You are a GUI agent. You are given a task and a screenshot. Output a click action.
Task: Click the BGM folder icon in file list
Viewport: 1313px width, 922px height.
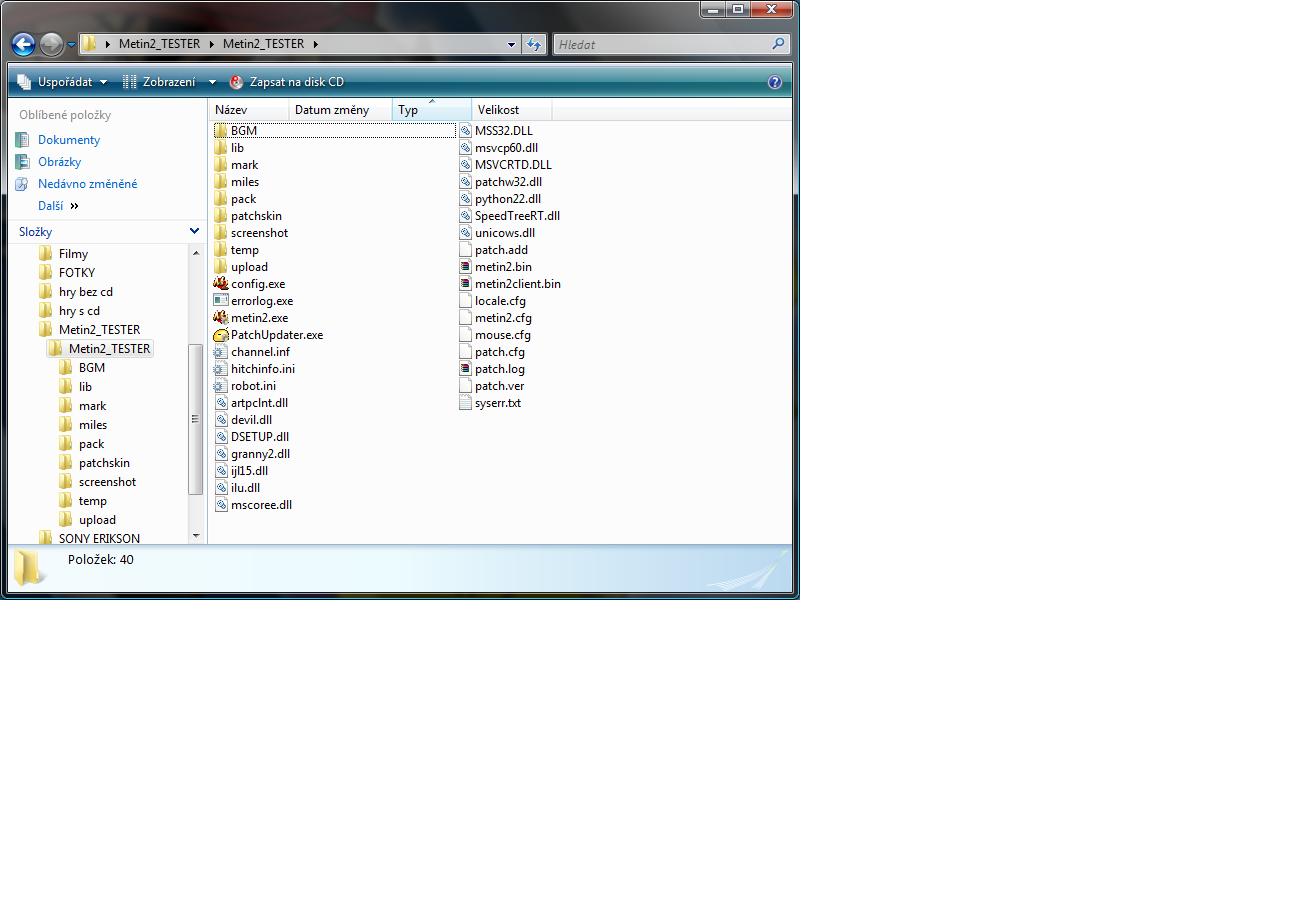[221, 131]
